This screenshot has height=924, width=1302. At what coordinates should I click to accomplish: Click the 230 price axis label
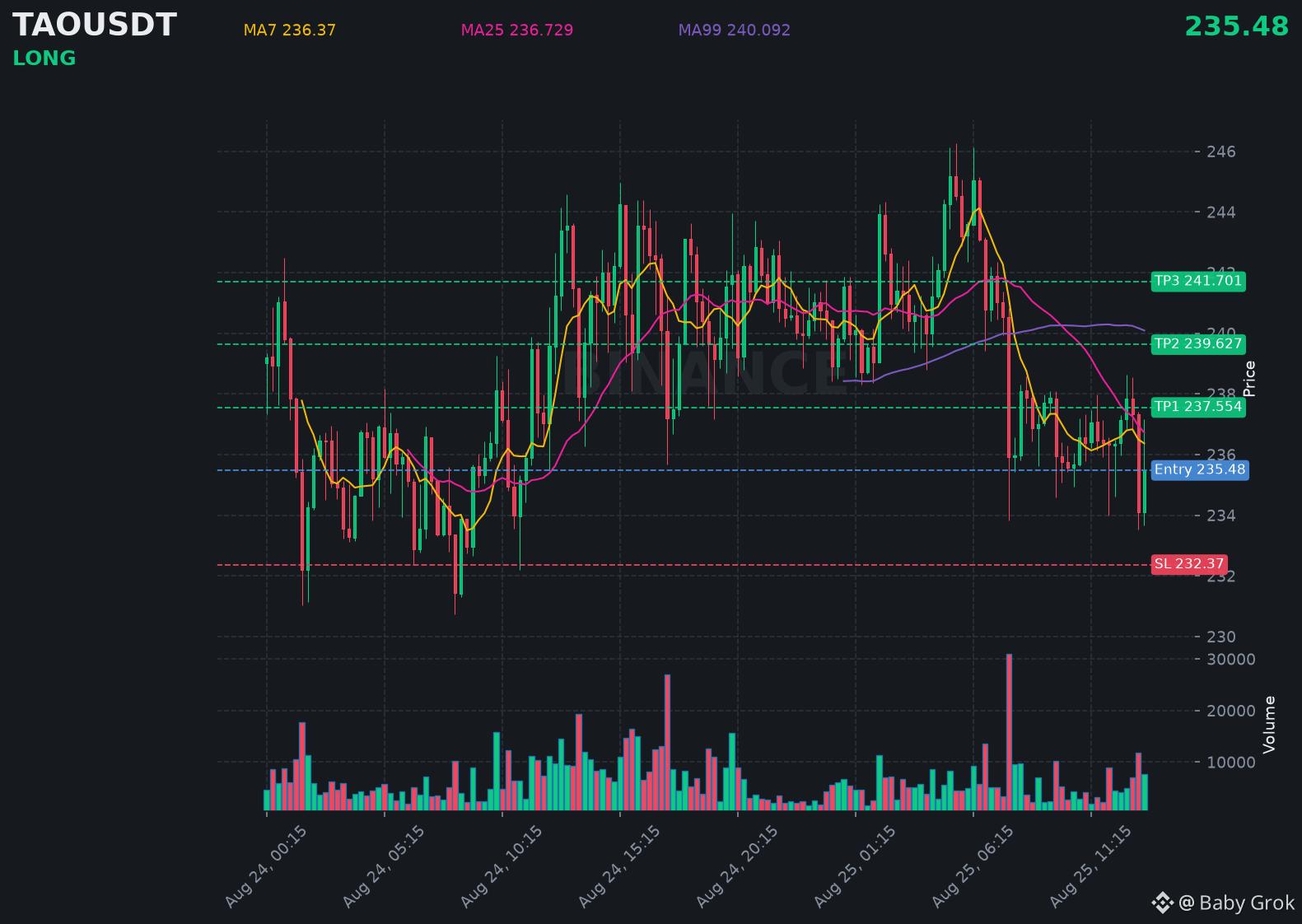(1221, 637)
